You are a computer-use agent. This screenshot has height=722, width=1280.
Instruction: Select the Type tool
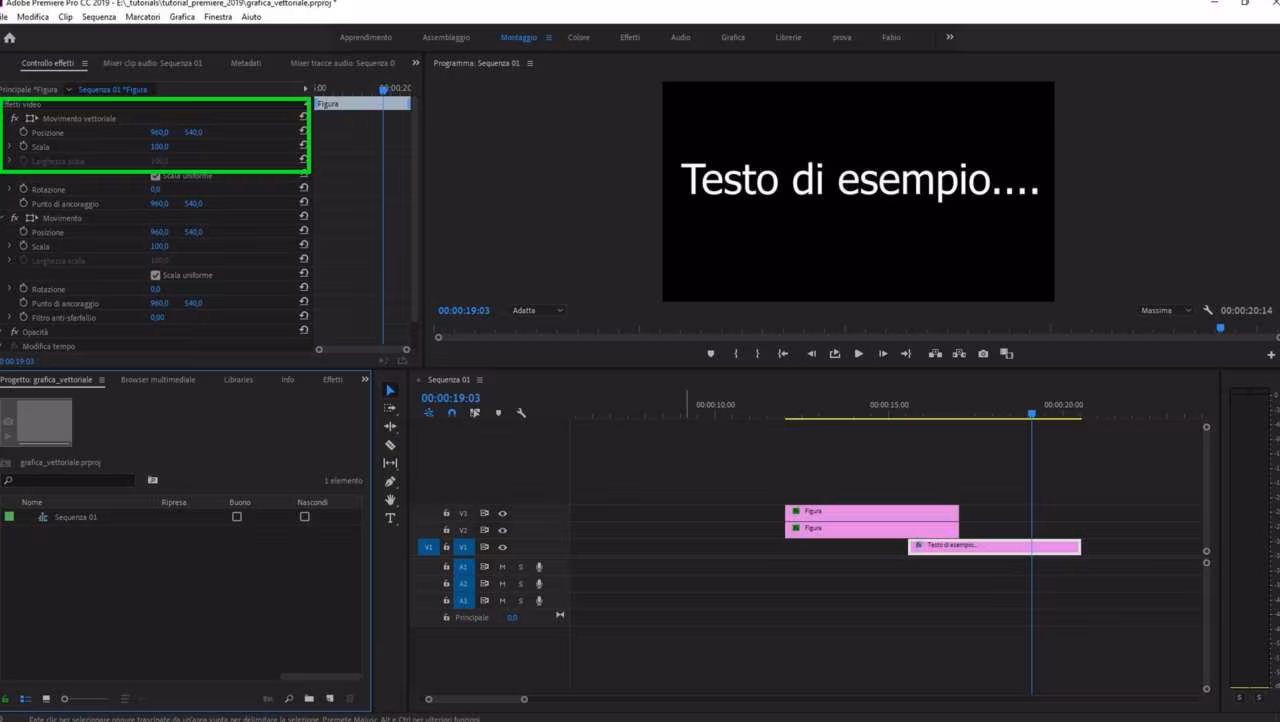pos(391,518)
